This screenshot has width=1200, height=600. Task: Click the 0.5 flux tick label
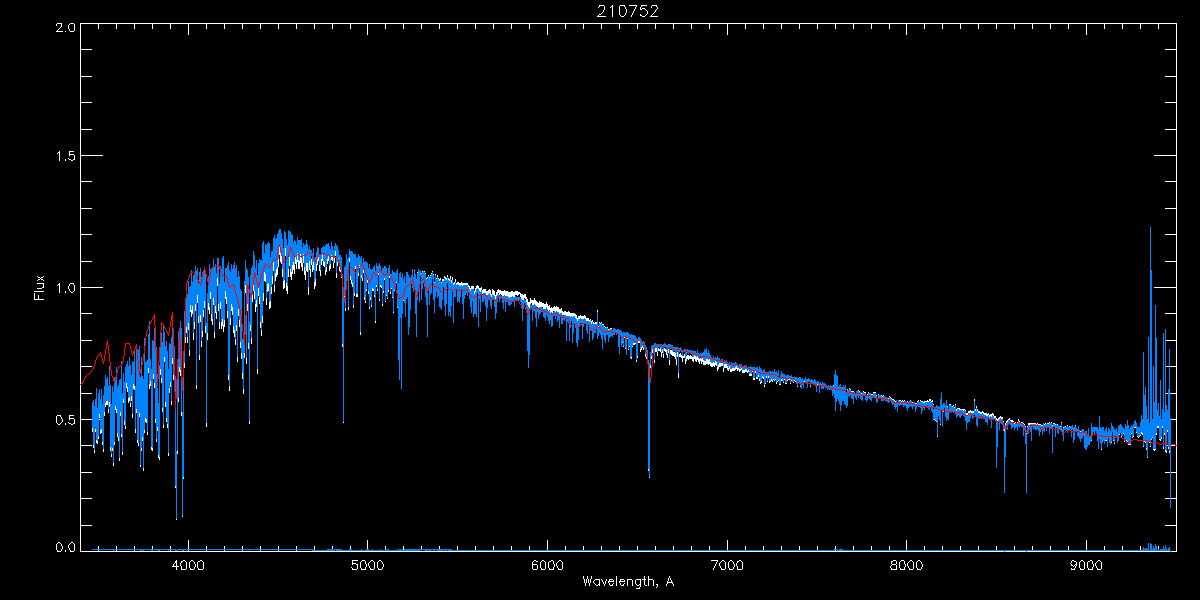pos(65,419)
